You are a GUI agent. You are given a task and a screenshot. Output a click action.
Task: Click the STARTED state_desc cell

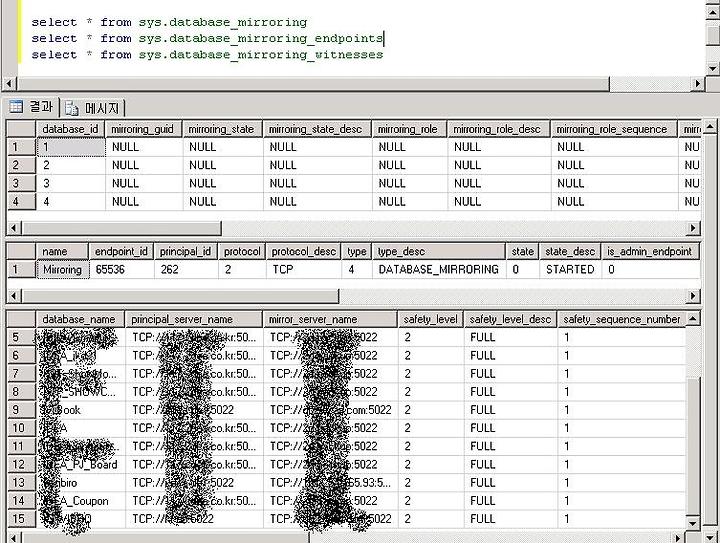pos(570,269)
